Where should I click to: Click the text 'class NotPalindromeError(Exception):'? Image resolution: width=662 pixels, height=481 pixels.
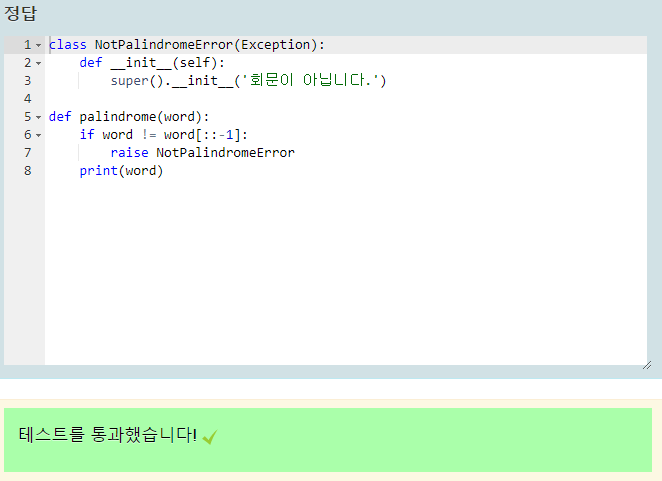pos(187,45)
